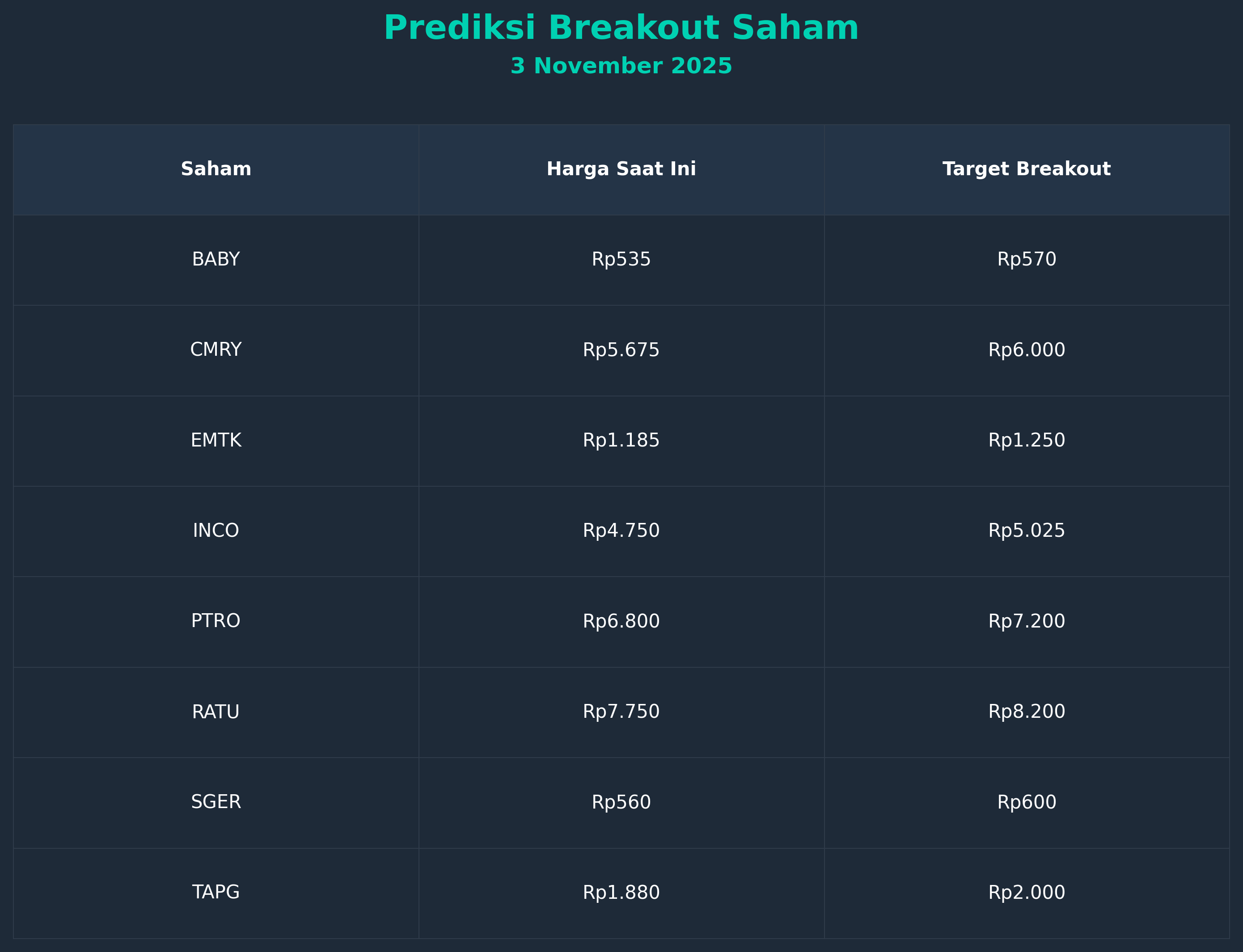The image size is (1243, 952).
Task: Choose the SGER stock row label
Action: point(216,802)
